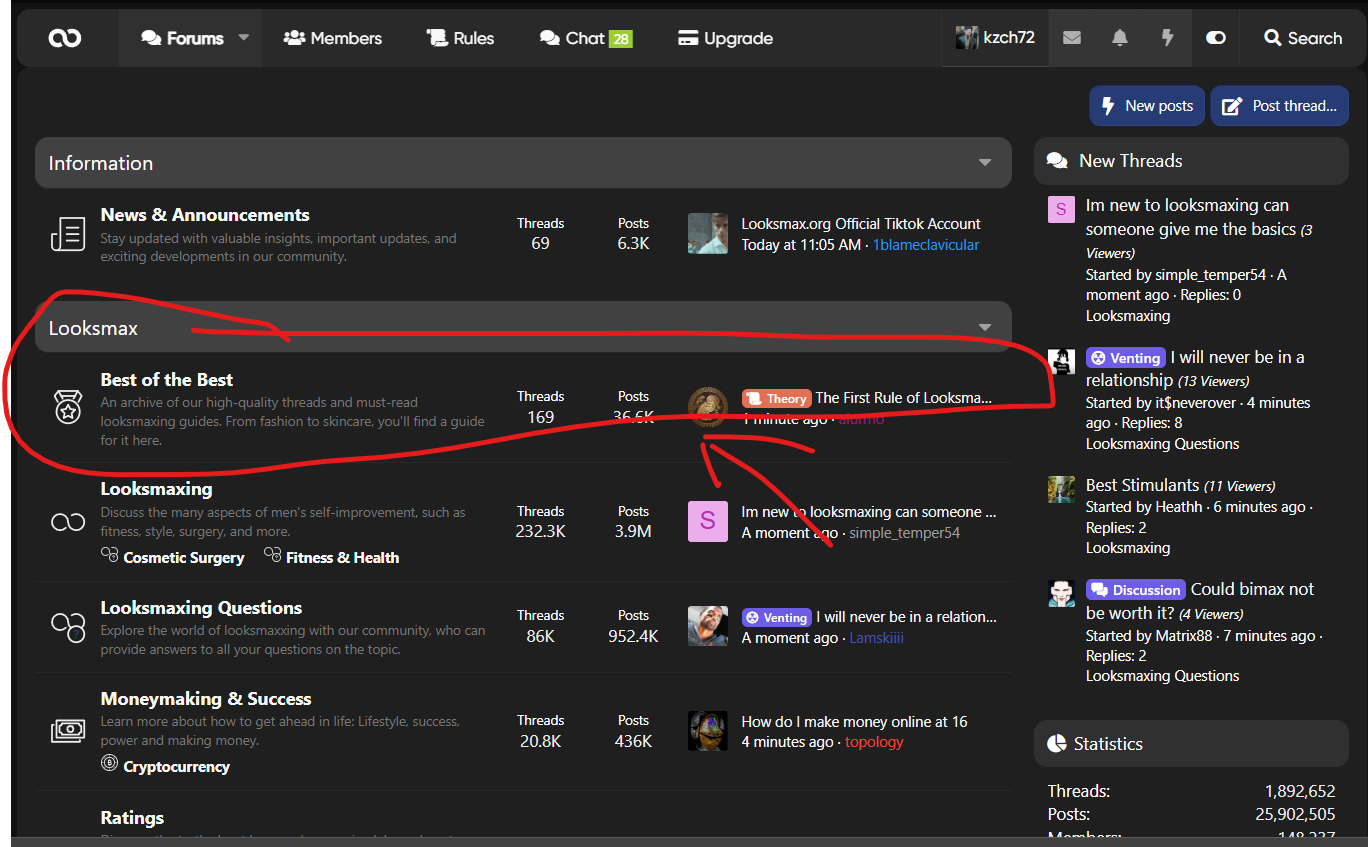Open the Cryptocurrency subforum link
This screenshot has height=847, width=1368.
pos(176,767)
